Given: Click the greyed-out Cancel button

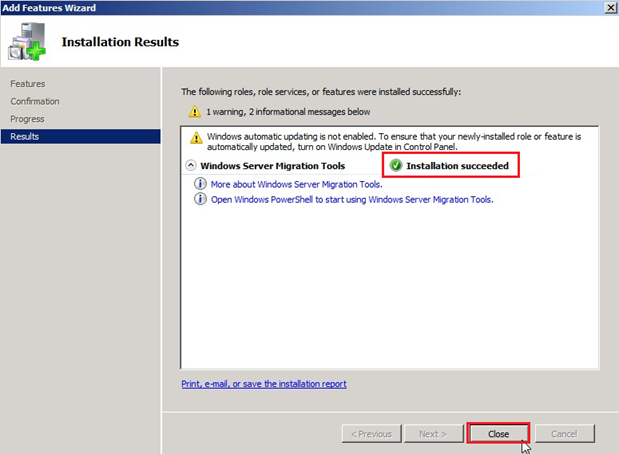Looking at the screenshot, I should click(x=564, y=434).
